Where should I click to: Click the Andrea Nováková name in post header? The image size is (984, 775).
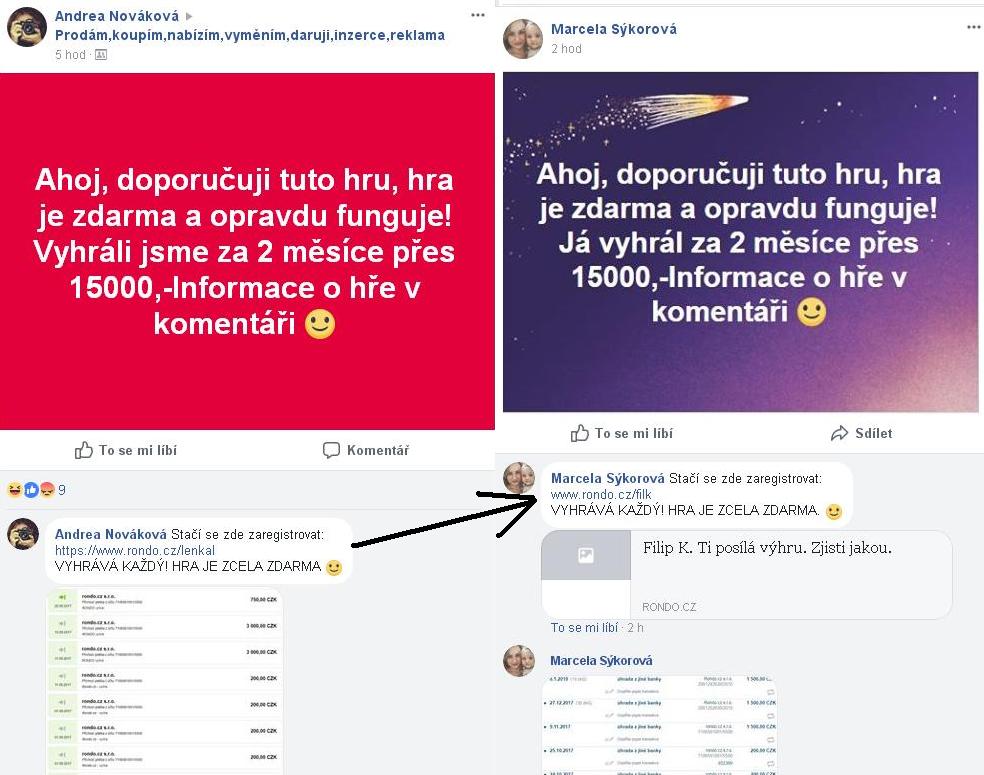coord(117,16)
